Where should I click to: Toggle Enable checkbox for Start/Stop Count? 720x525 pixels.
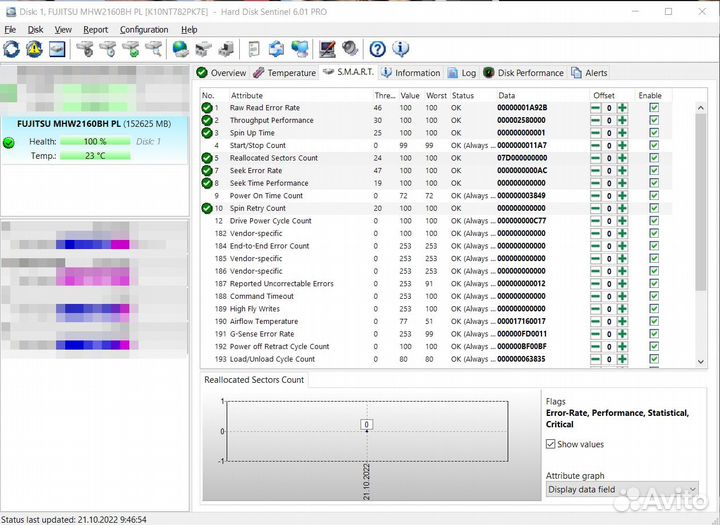coord(654,146)
